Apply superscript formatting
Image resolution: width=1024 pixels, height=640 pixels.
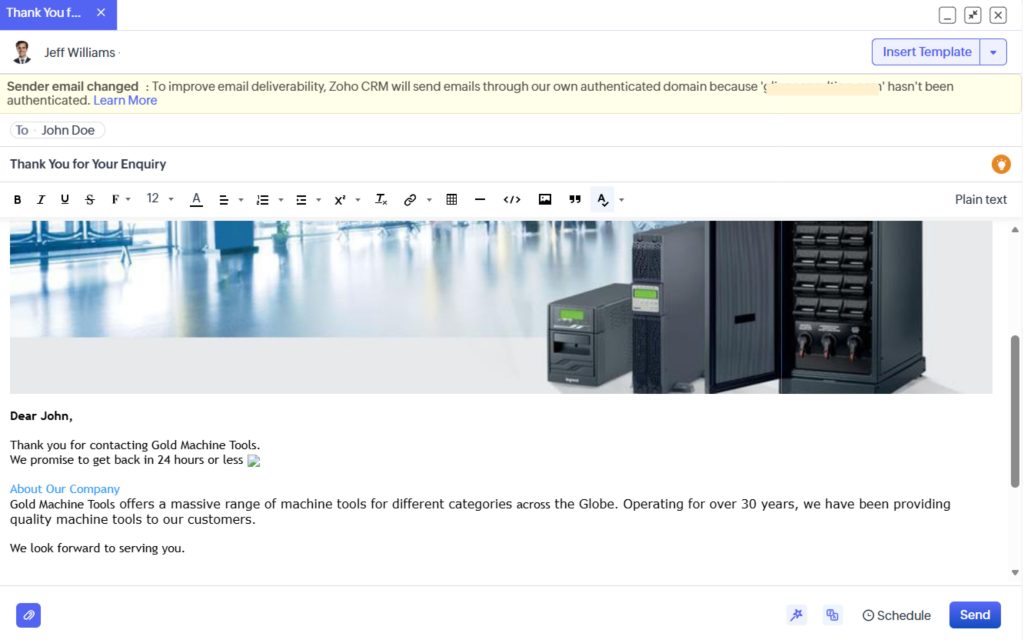pyautogui.click(x=340, y=200)
